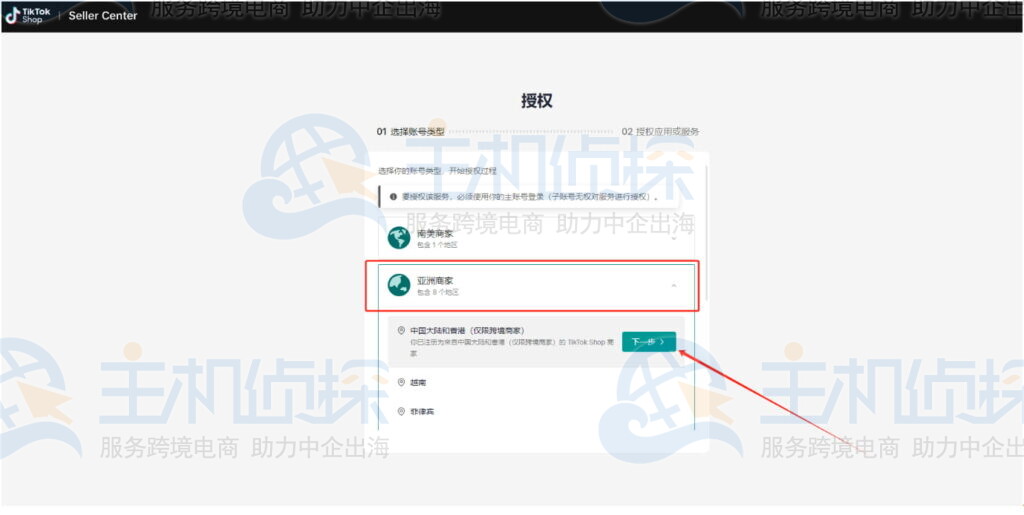Image resolution: width=1024 pixels, height=515 pixels.
Task: Click the Seller Center header label
Action: pyautogui.click(x=103, y=16)
